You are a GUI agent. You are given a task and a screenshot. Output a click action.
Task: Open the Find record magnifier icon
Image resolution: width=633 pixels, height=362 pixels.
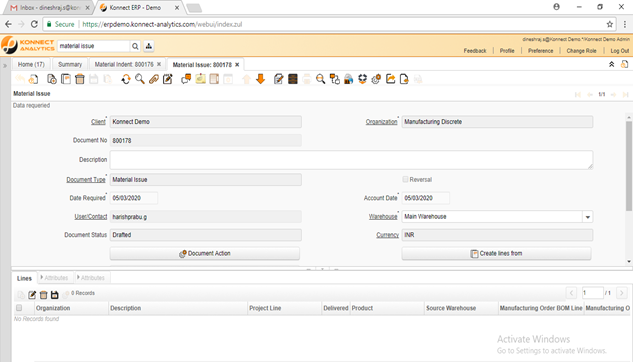click(140, 79)
